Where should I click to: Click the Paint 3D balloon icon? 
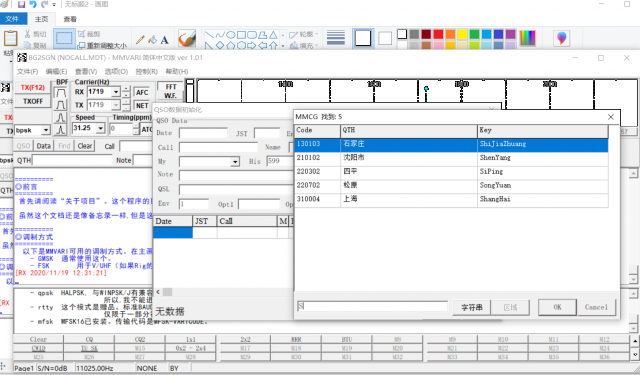pyautogui.click(x=562, y=38)
